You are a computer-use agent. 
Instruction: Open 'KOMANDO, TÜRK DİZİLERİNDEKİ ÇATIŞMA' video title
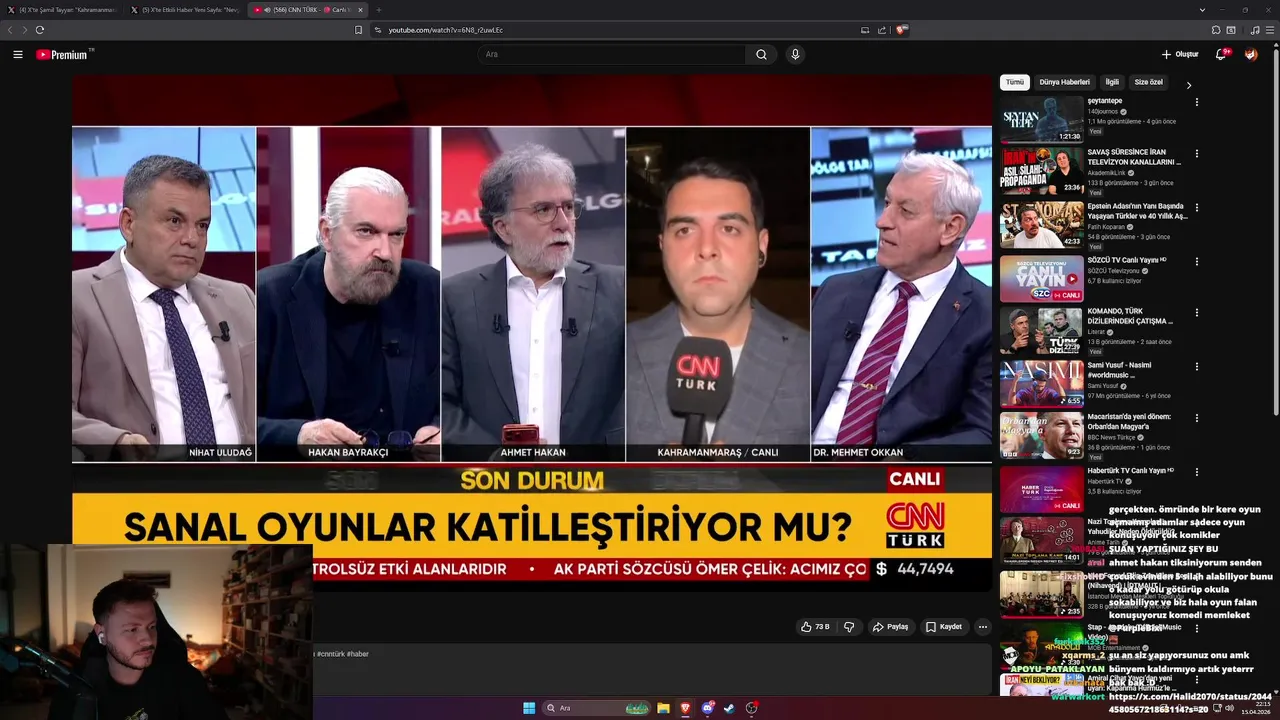click(x=1131, y=316)
